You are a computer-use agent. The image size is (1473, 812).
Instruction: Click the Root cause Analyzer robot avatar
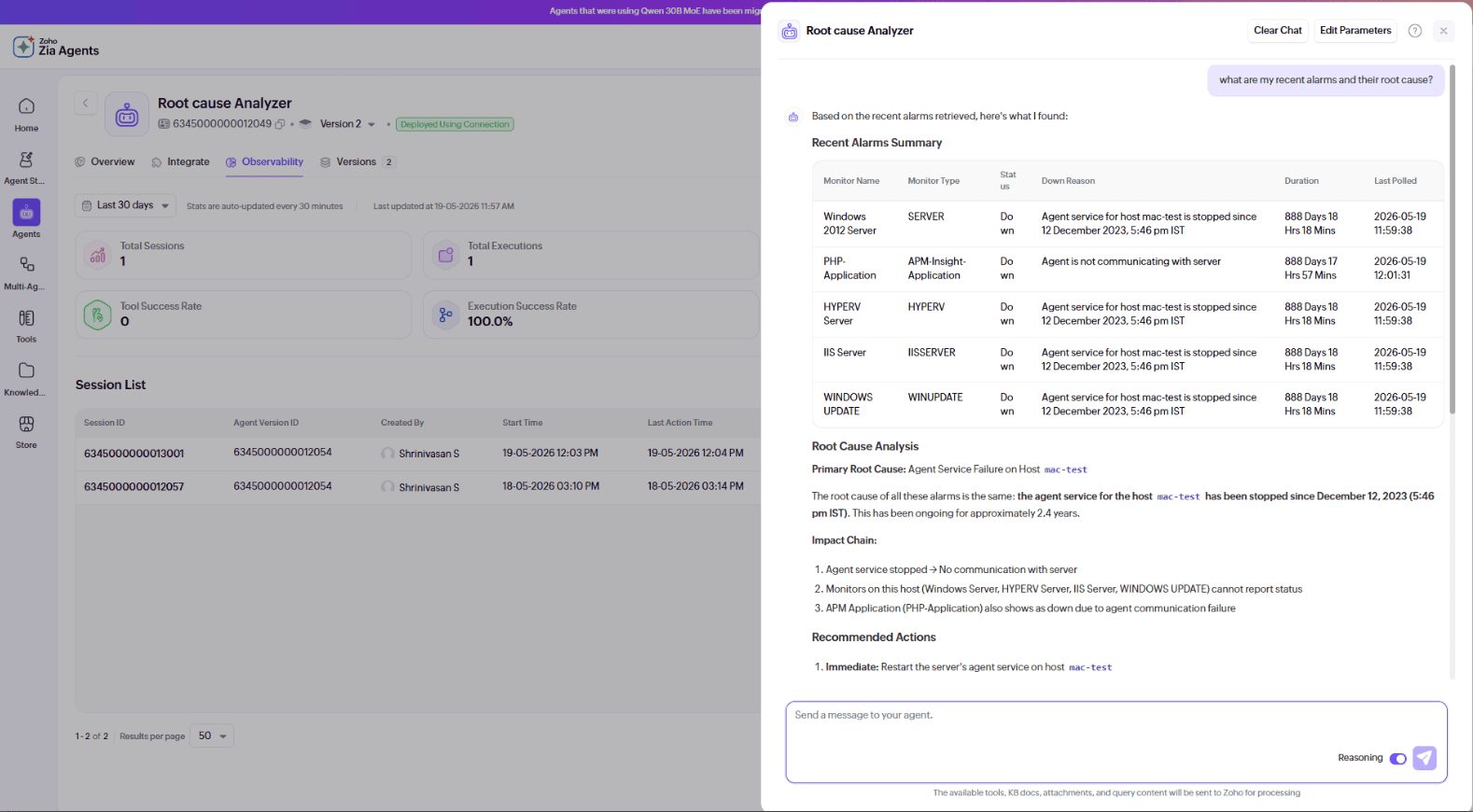coord(127,115)
